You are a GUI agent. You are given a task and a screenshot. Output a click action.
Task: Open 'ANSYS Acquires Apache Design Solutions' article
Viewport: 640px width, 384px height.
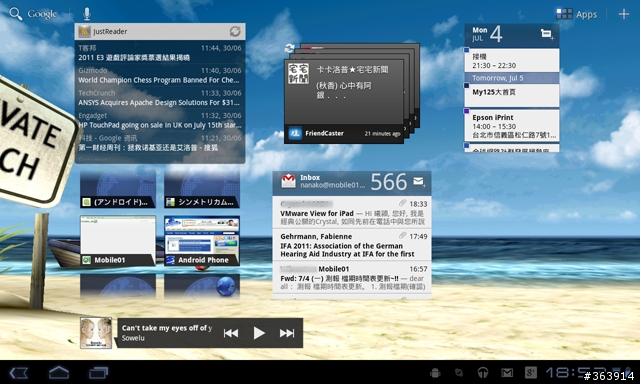point(160,98)
